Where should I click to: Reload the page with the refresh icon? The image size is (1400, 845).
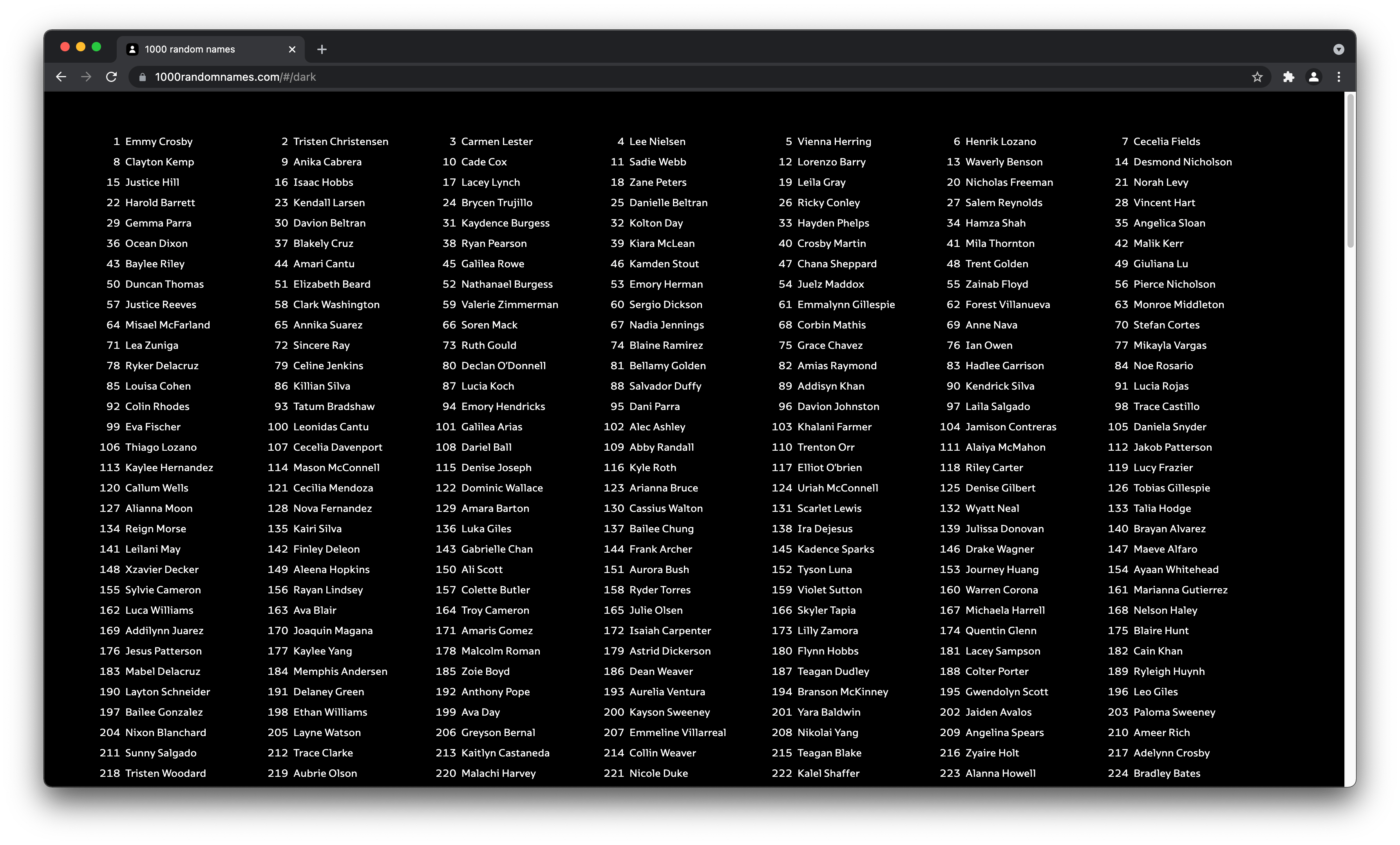111,77
